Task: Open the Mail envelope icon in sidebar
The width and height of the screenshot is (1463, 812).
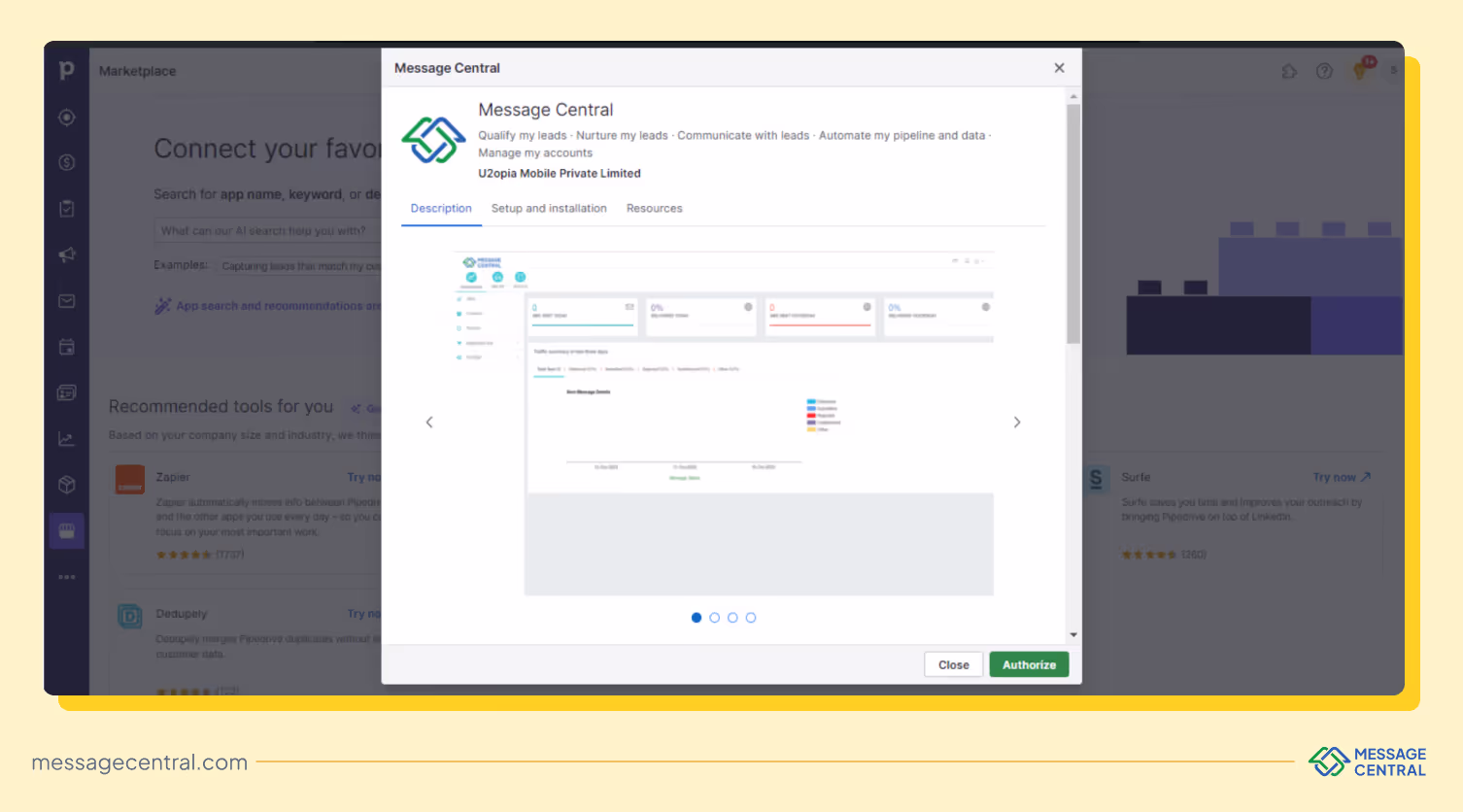Action: [66, 301]
